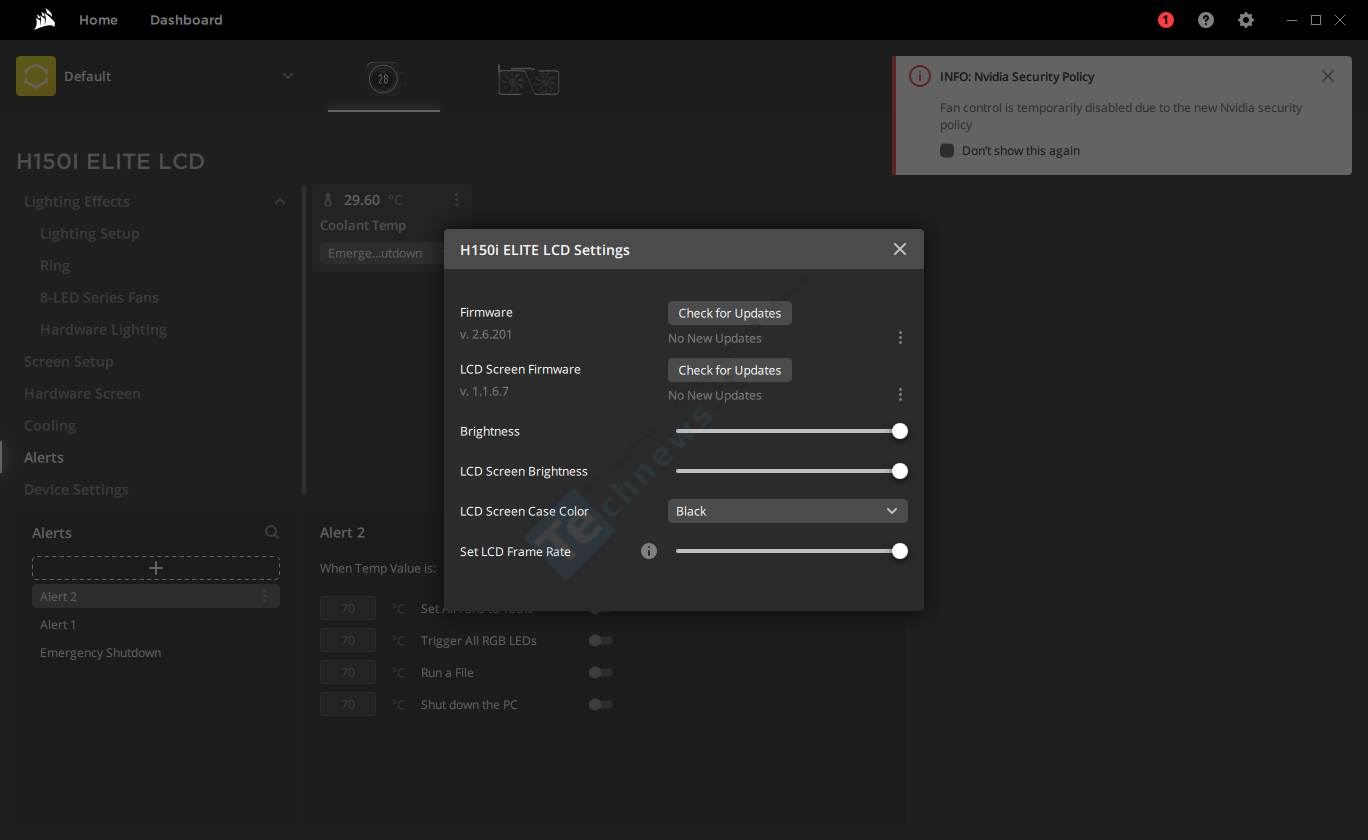
Task: Click the Nvidia notification info icon
Action: point(919,77)
